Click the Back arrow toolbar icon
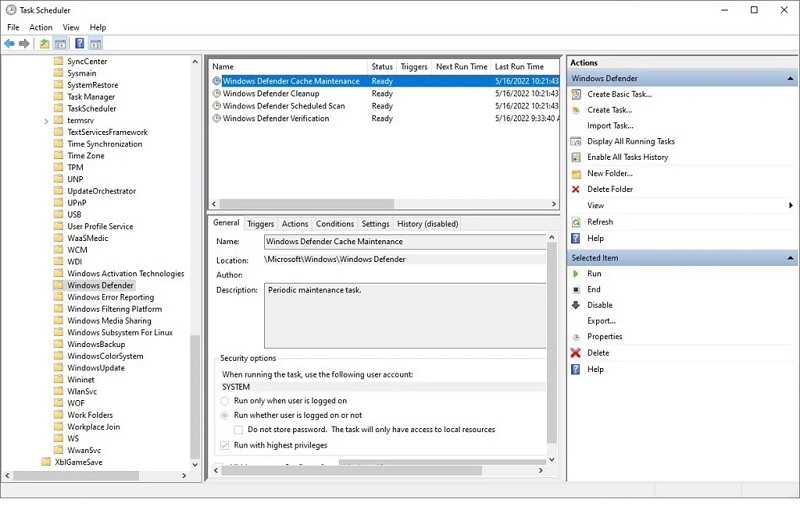Screen dimensions: 800x510 coord(9,44)
